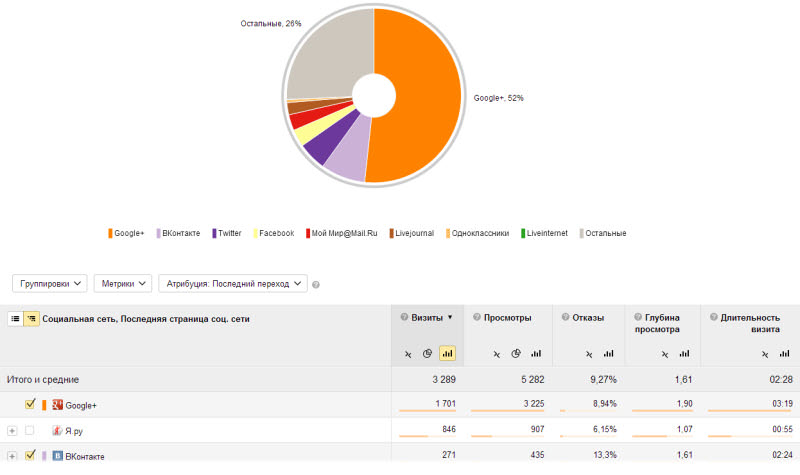Sort by Глубина просмотра column header

(x=658, y=323)
